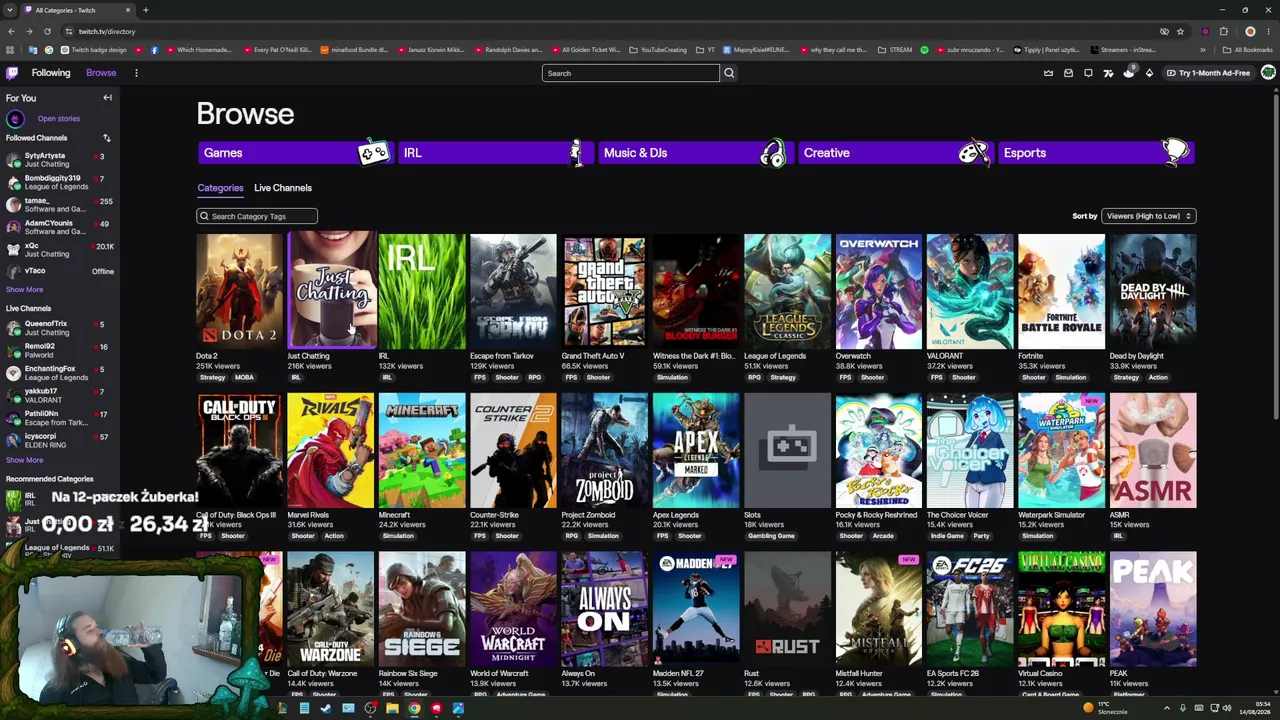Viewport: 1280px width, 720px height.
Task: Switch to the Live Channels tab
Action: (x=283, y=188)
